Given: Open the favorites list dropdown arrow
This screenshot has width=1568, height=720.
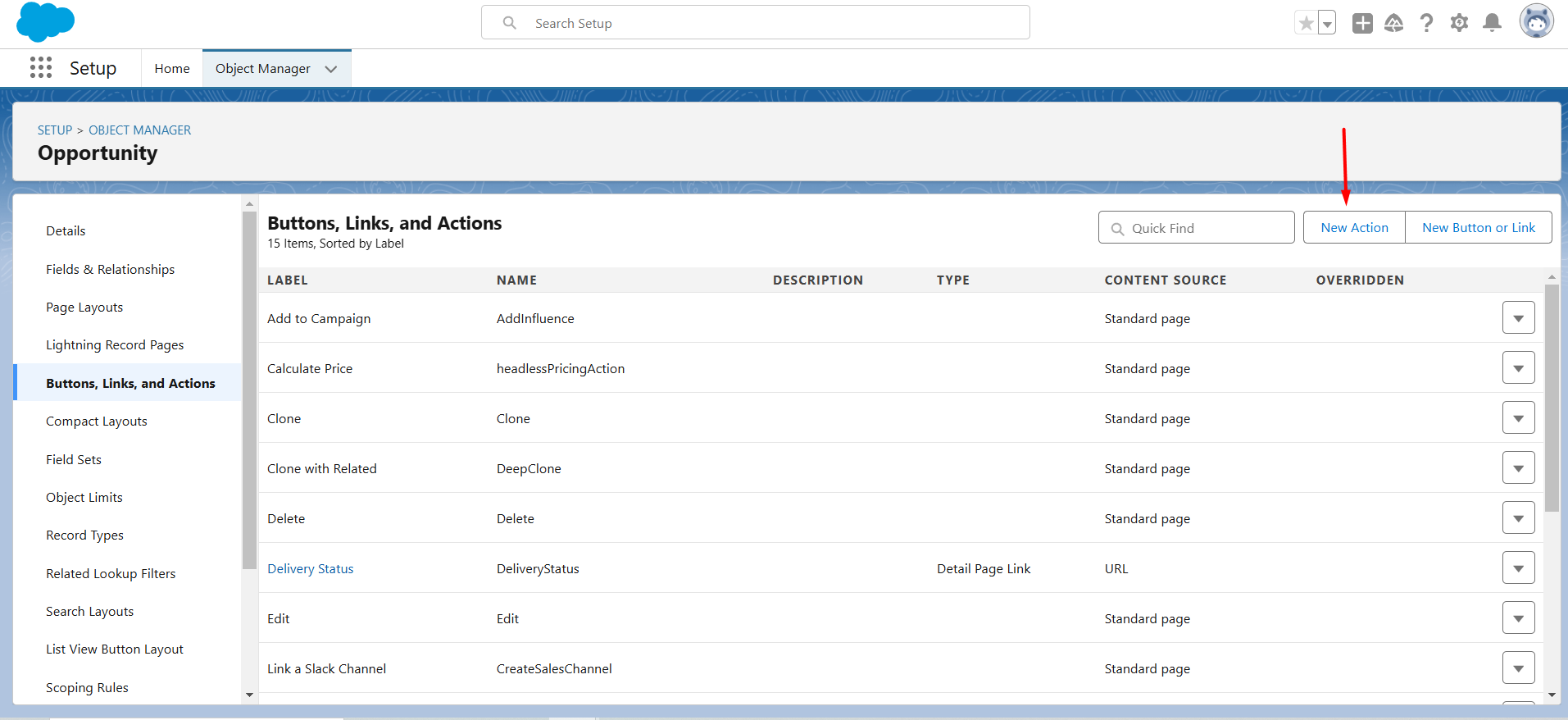Looking at the screenshot, I should coord(1326,23).
